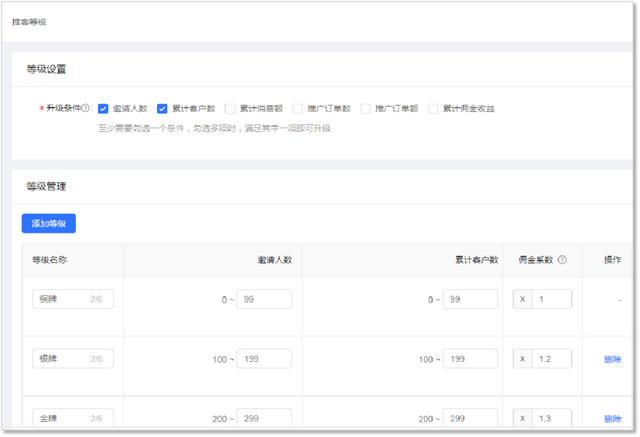This screenshot has height=437, width=640.
Task: Click the 添加等级 button
Action: pyautogui.click(x=49, y=224)
